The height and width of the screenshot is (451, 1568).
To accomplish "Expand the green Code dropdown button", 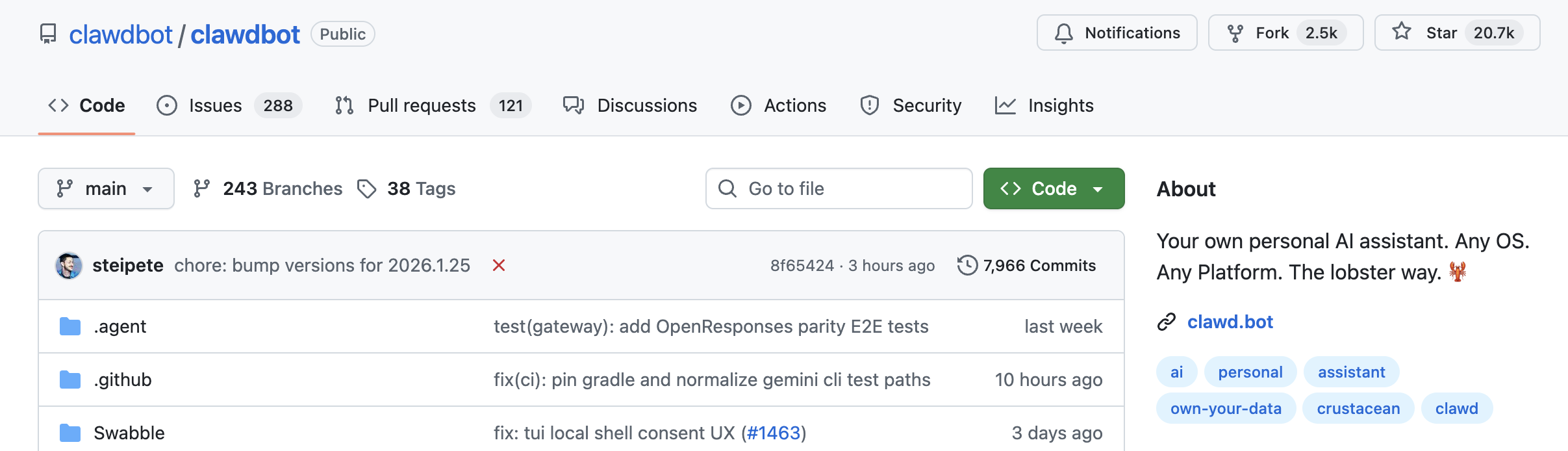I will pyautogui.click(x=1054, y=188).
